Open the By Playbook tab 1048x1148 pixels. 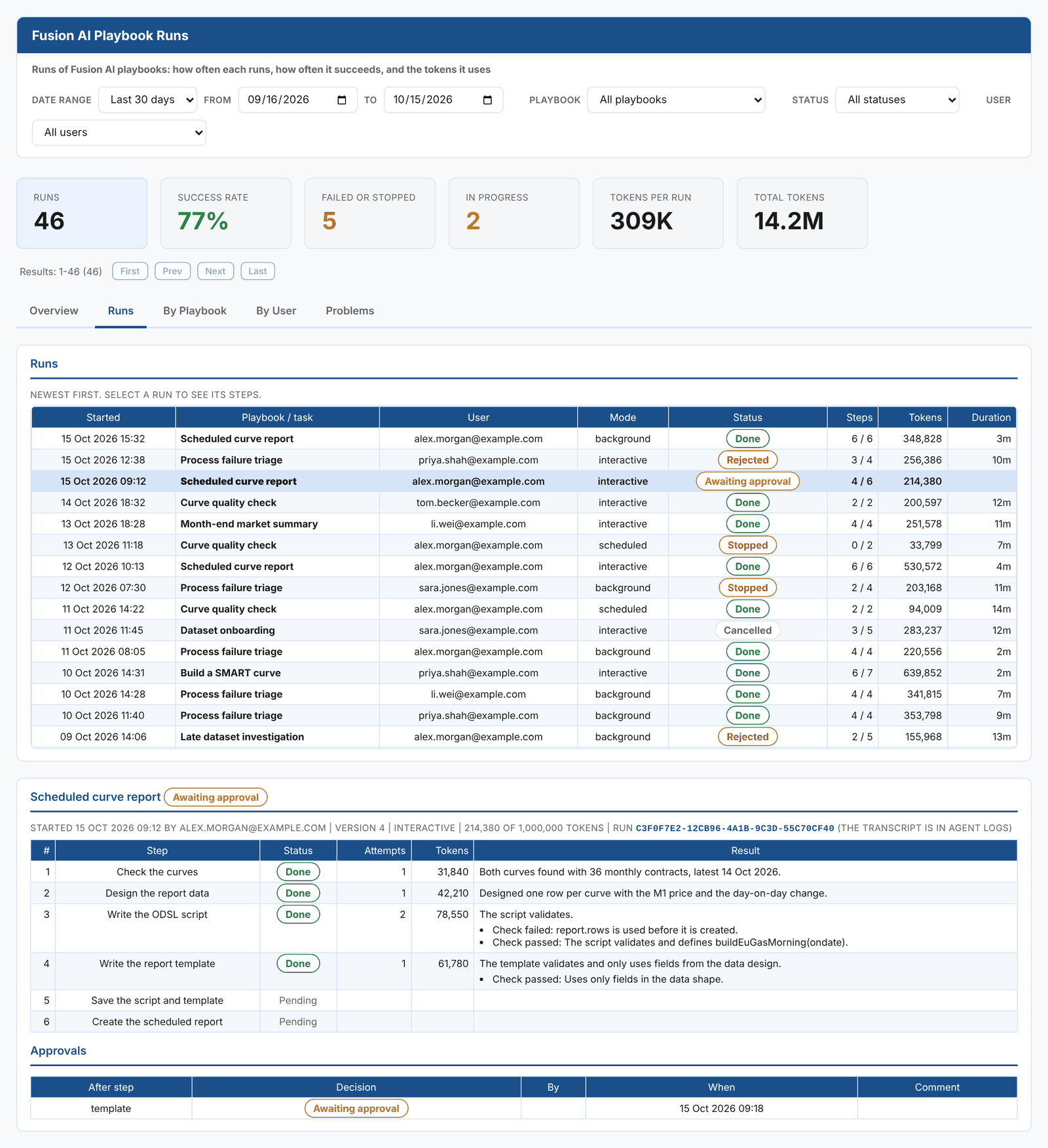pyautogui.click(x=195, y=311)
